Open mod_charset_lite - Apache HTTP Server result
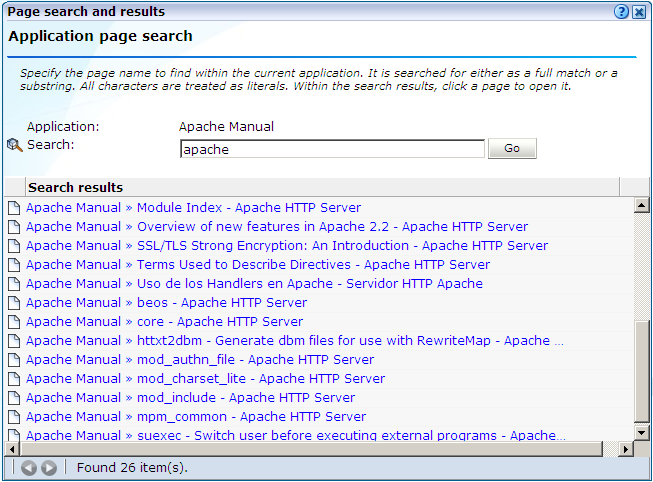 click(205, 379)
